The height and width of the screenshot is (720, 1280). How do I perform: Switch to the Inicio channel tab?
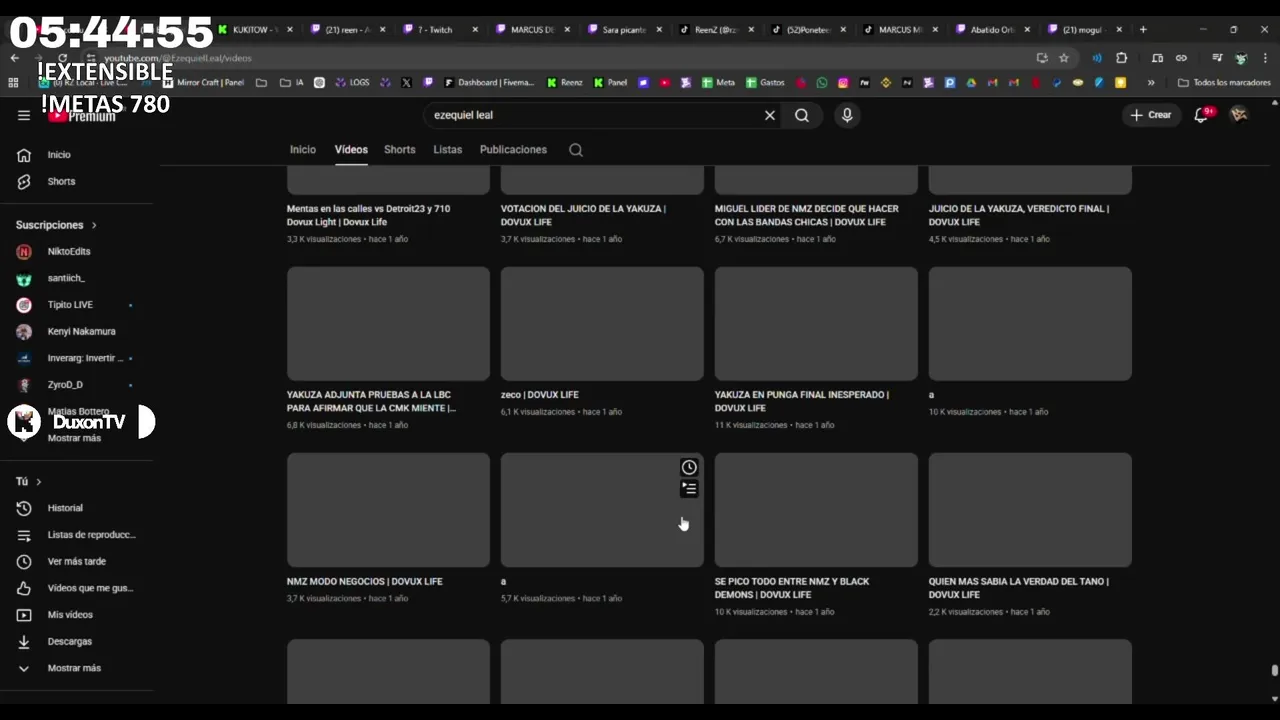pos(303,149)
